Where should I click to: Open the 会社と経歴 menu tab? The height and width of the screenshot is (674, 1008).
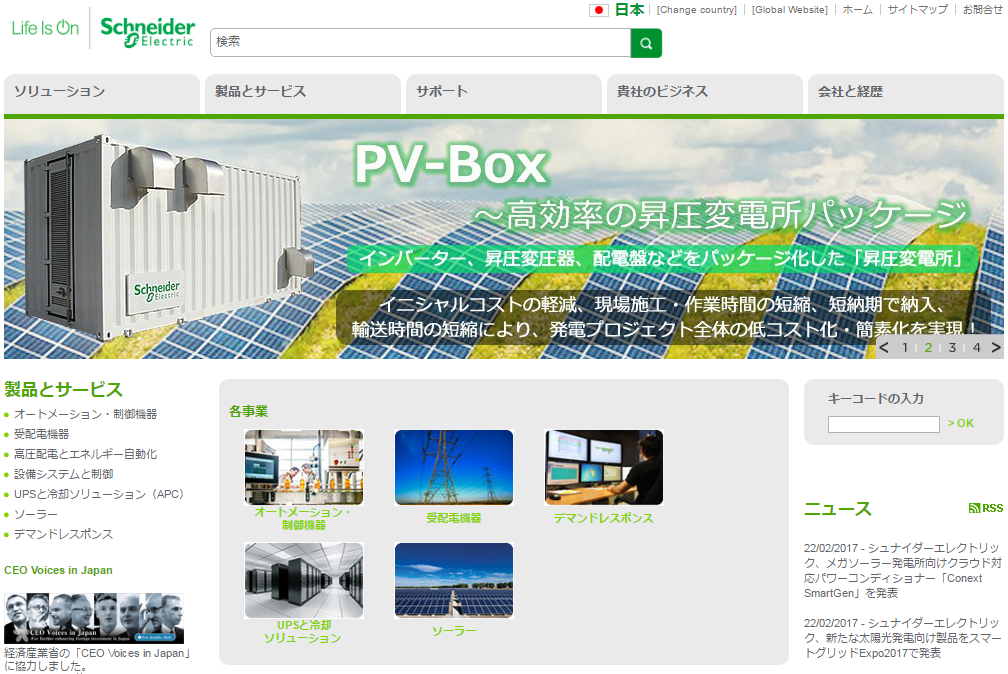906,94
